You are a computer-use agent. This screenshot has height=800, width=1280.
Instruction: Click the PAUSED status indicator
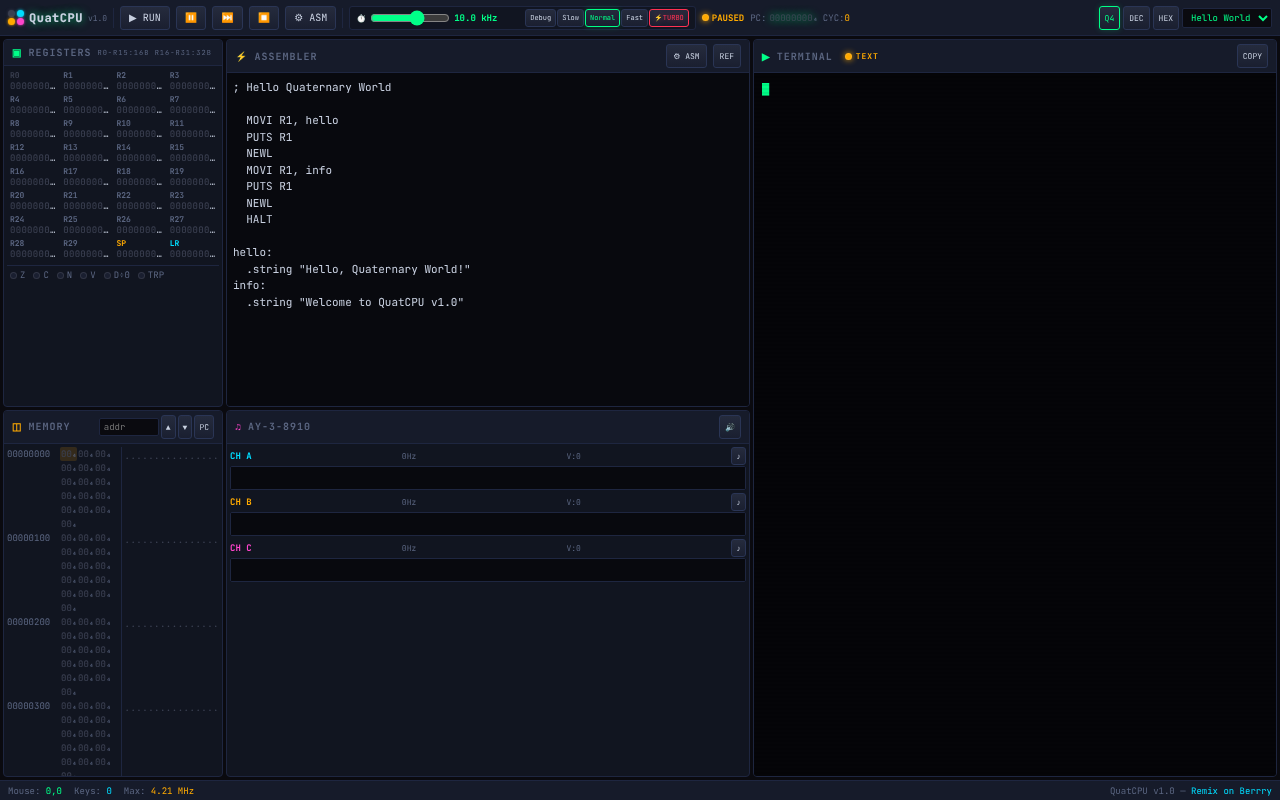tap(723, 18)
